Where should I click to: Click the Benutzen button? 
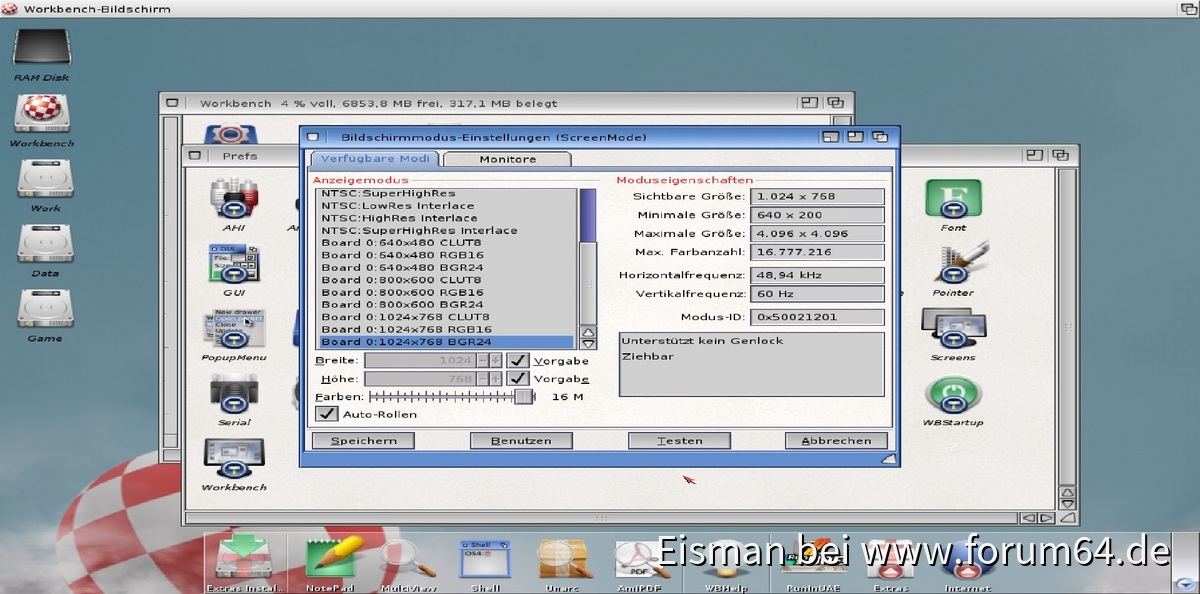point(521,440)
